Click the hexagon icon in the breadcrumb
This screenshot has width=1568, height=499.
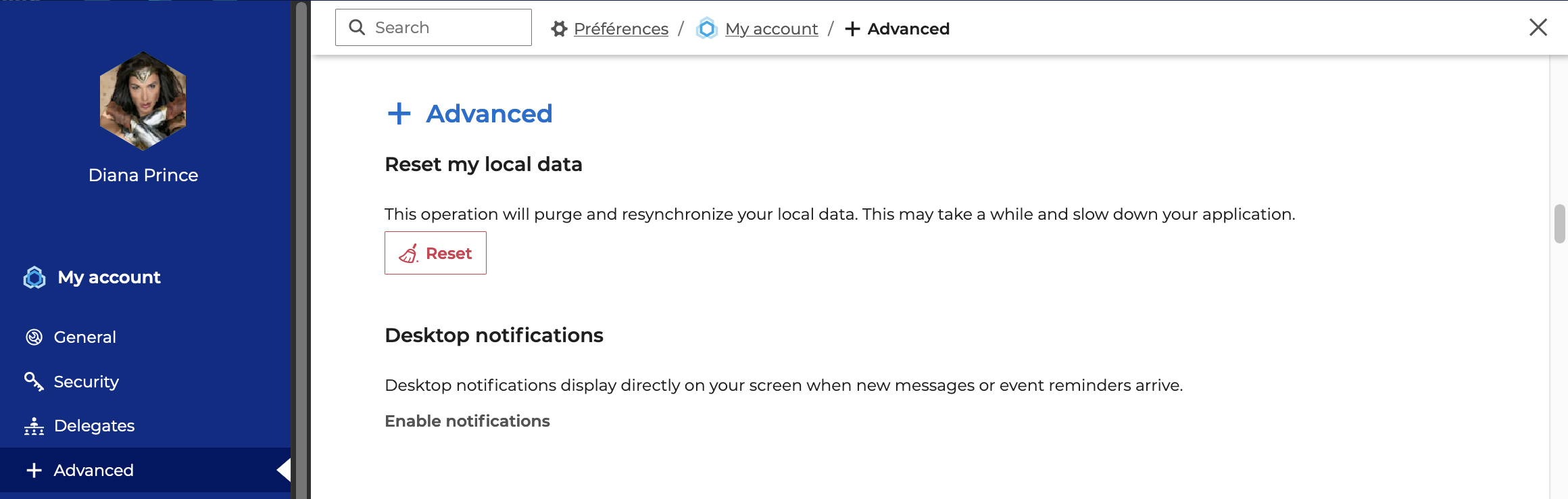tap(707, 29)
